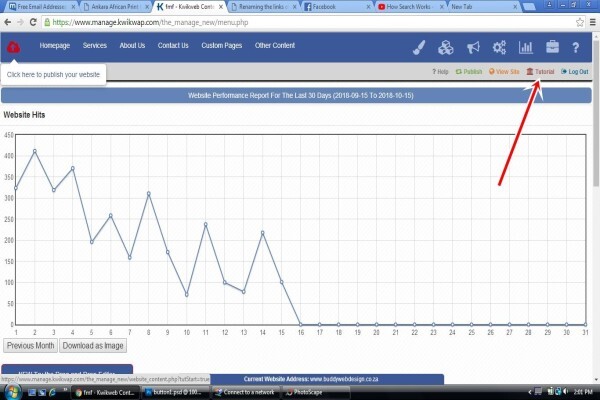Click the orange View Site link
The height and width of the screenshot is (400, 600).
[504, 72]
